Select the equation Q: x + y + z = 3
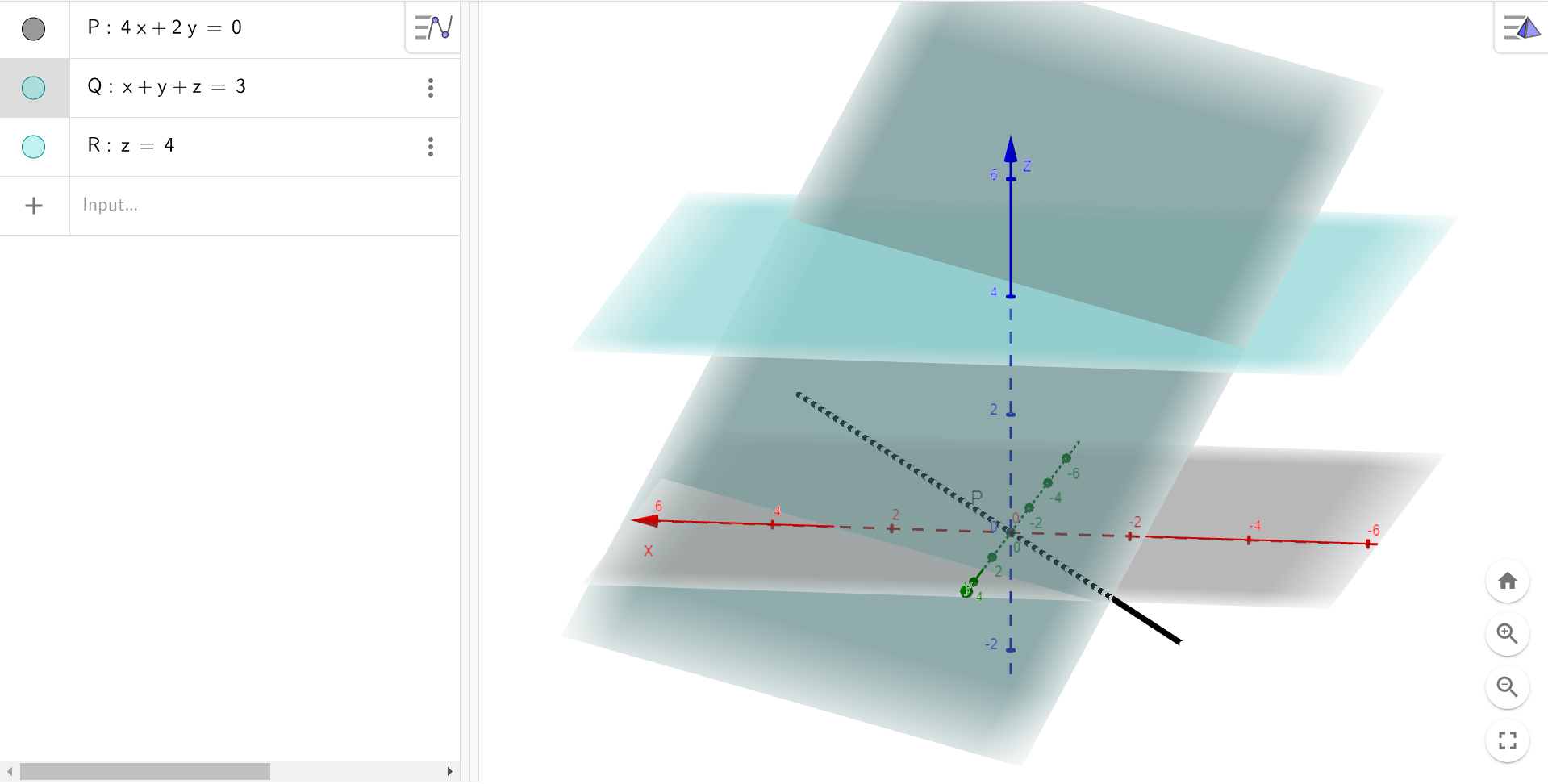This screenshot has width=1548, height=784. [166, 87]
